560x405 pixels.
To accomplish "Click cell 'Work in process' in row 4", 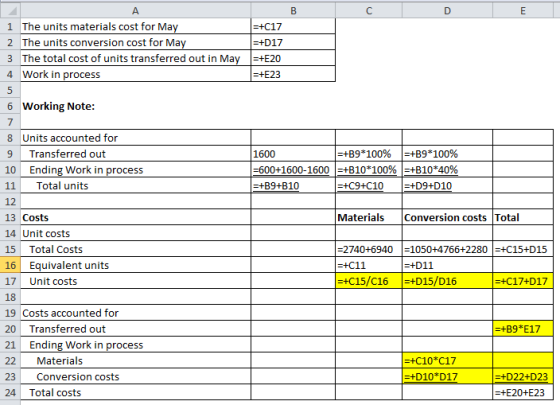I will tap(136, 74).
